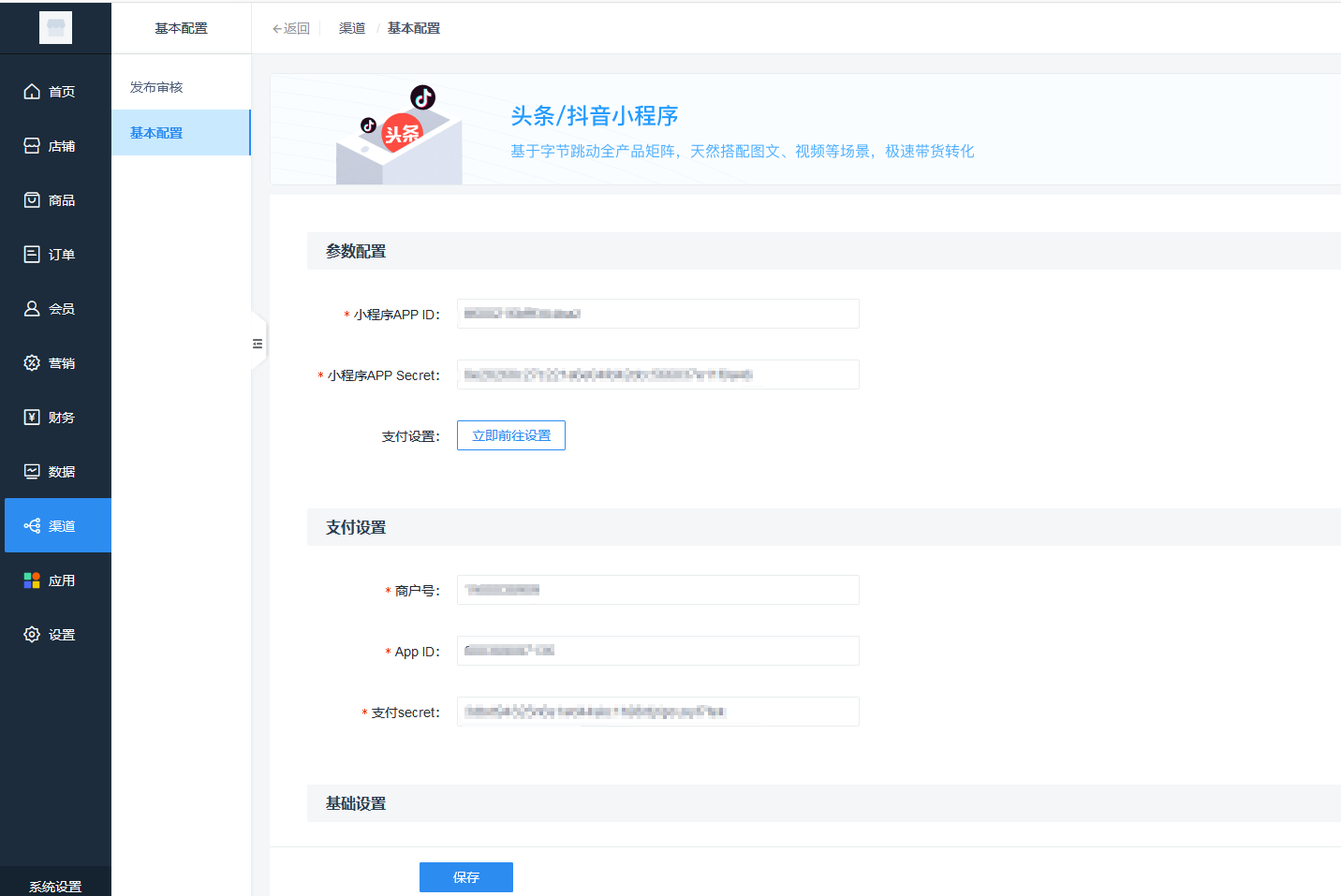
Task: Click the 支付secret text field
Action: pyautogui.click(x=657, y=712)
